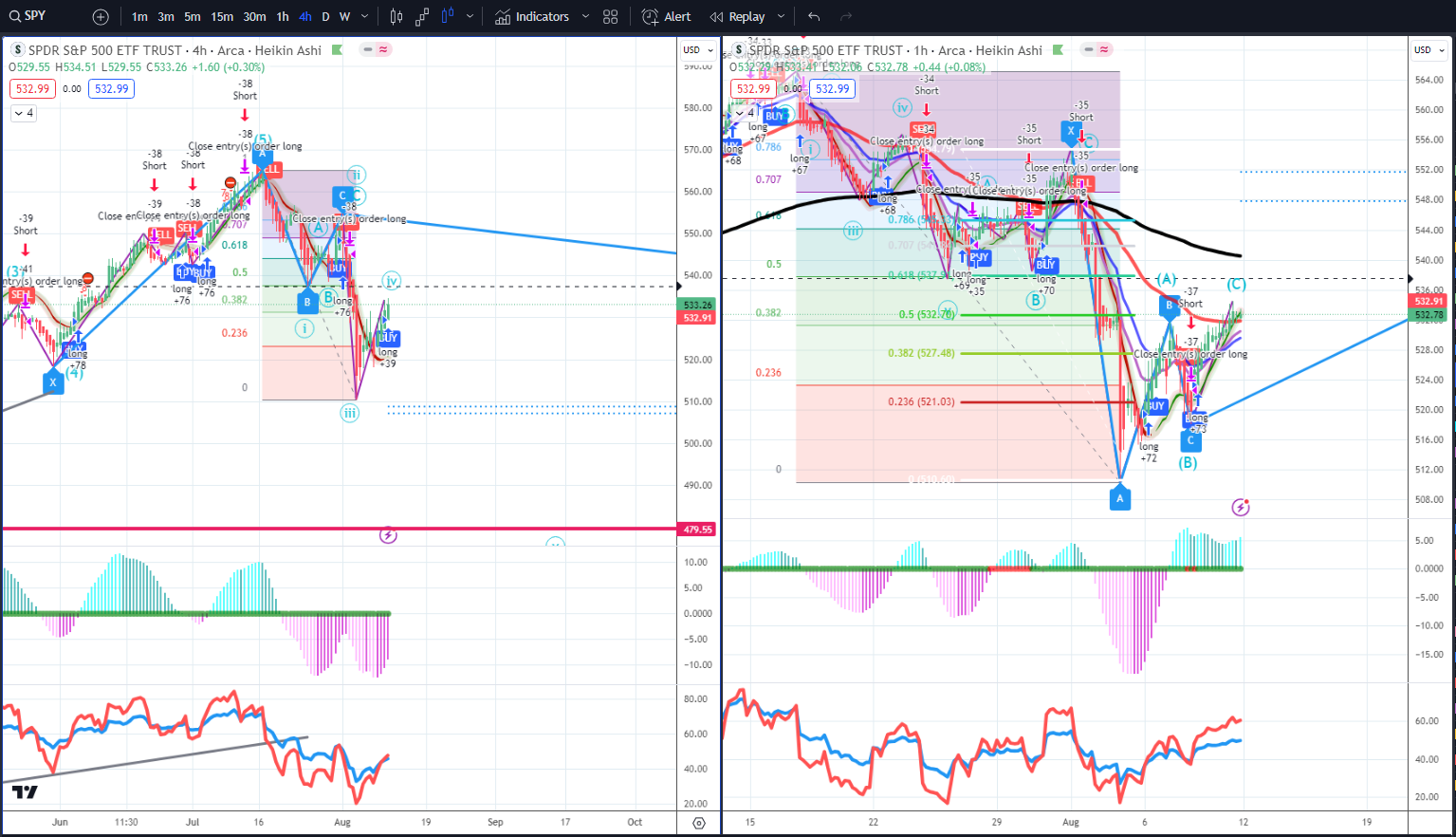Viewport: 1456px width, 837px height.
Task: Click the purple lightning icon on 1h chart
Action: click(1241, 507)
